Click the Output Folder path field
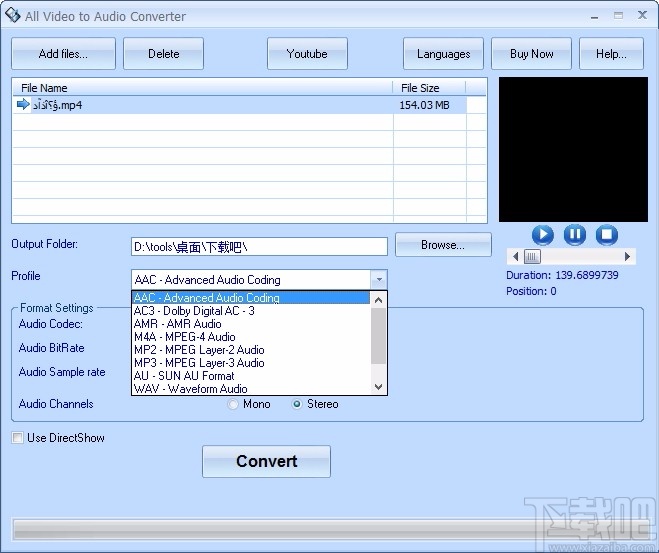 [259, 247]
